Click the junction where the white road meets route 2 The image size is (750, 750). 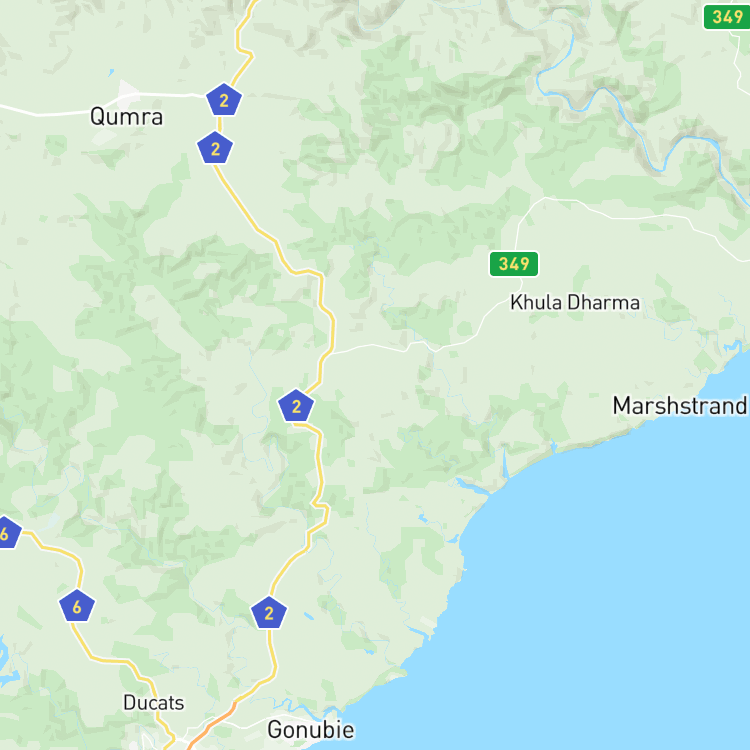331,353
